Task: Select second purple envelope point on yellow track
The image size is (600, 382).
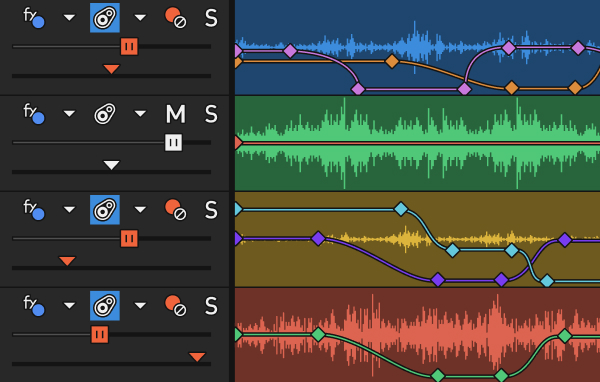Action: [318, 238]
